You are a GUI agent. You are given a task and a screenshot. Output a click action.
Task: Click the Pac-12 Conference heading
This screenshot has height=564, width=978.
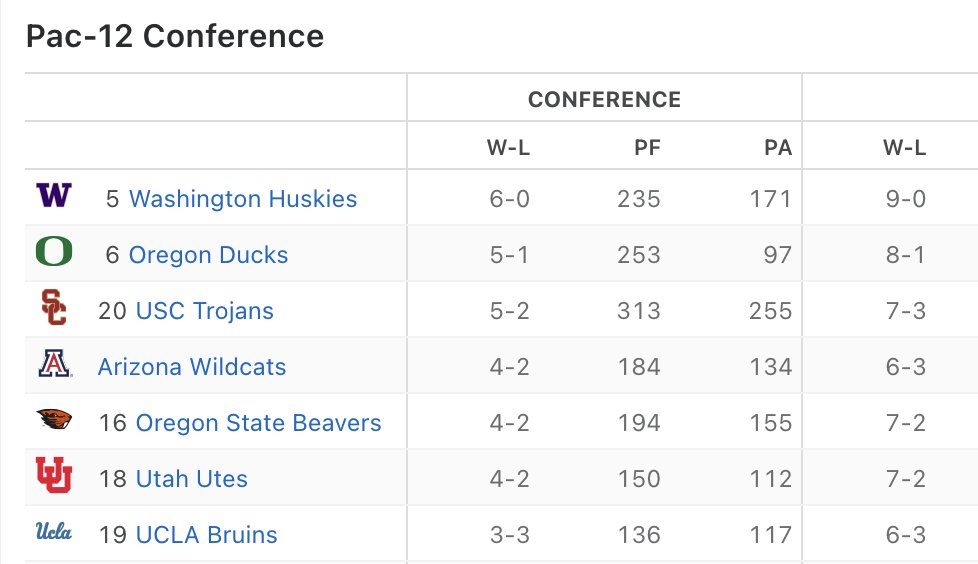tap(175, 36)
